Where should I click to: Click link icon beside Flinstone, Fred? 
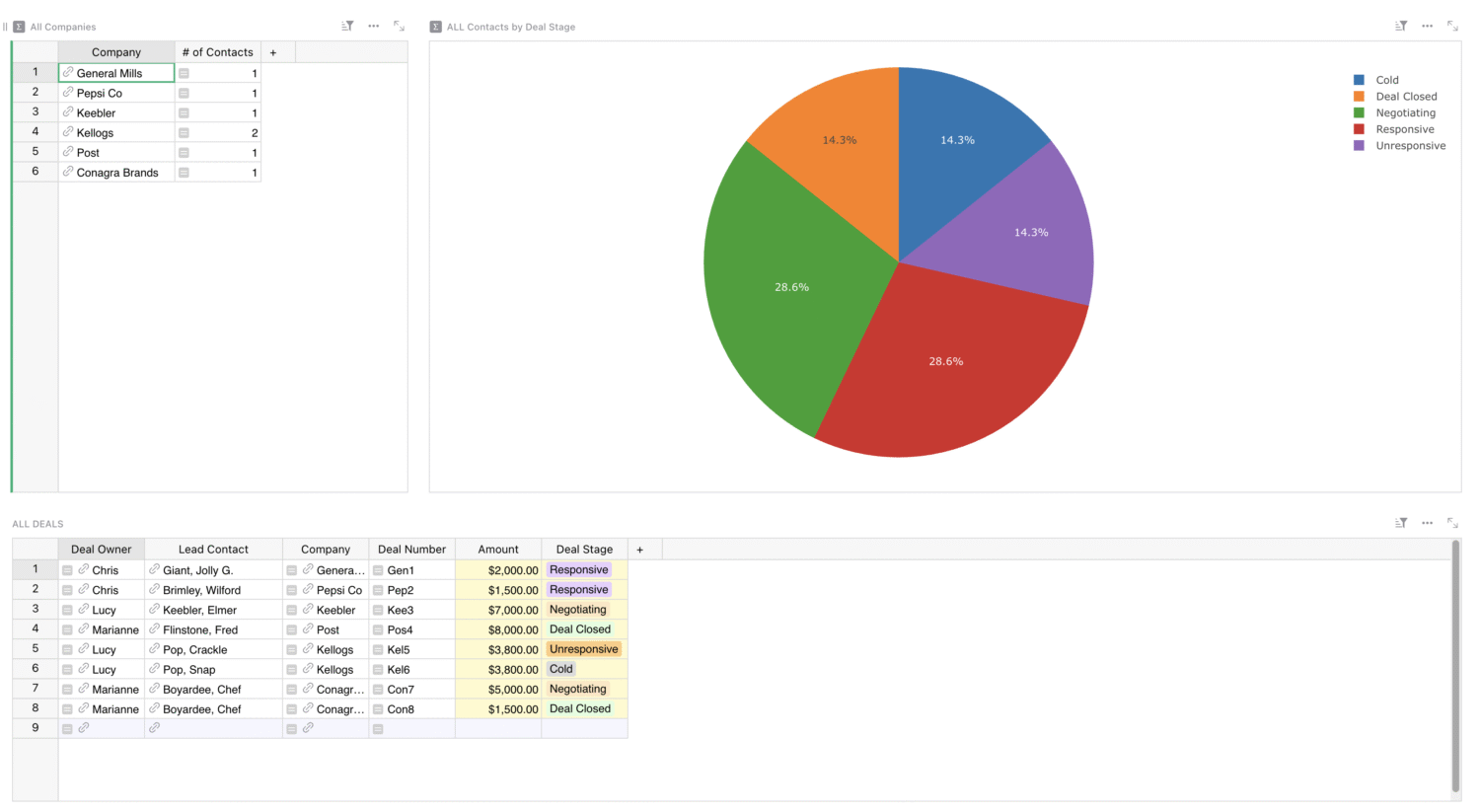click(x=154, y=628)
